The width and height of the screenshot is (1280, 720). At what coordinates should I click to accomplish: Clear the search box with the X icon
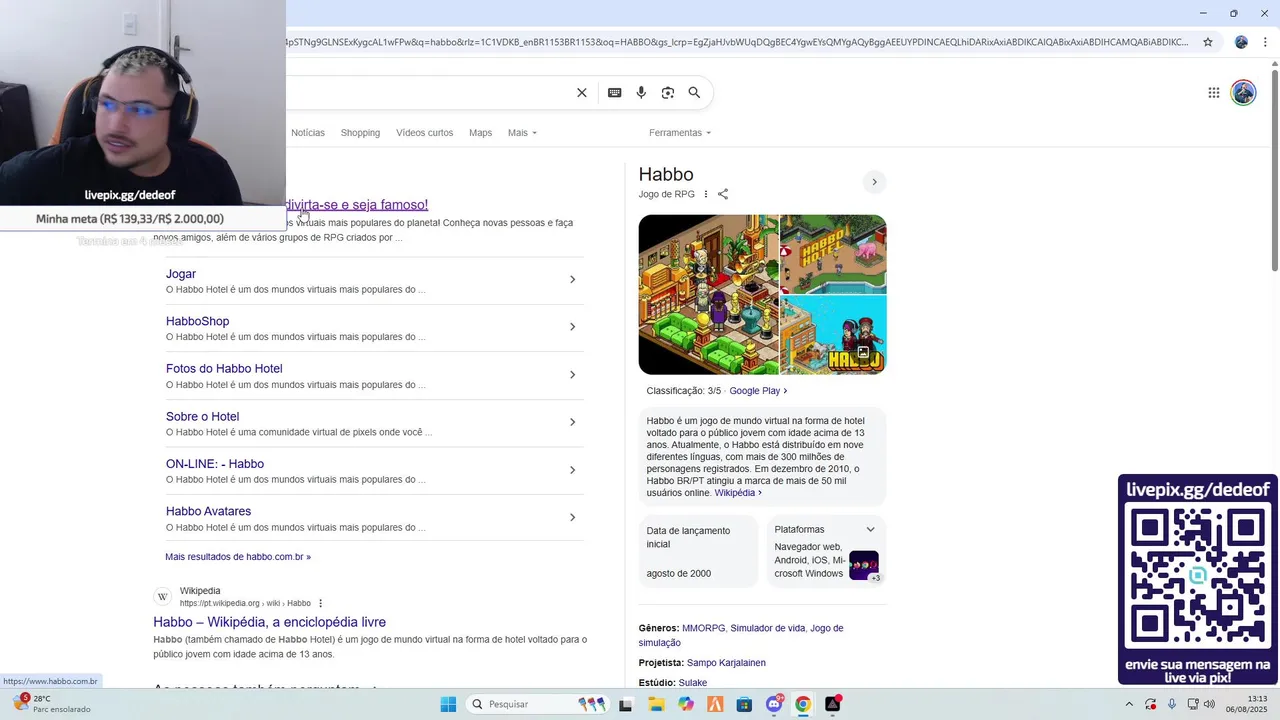click(582, 93)
